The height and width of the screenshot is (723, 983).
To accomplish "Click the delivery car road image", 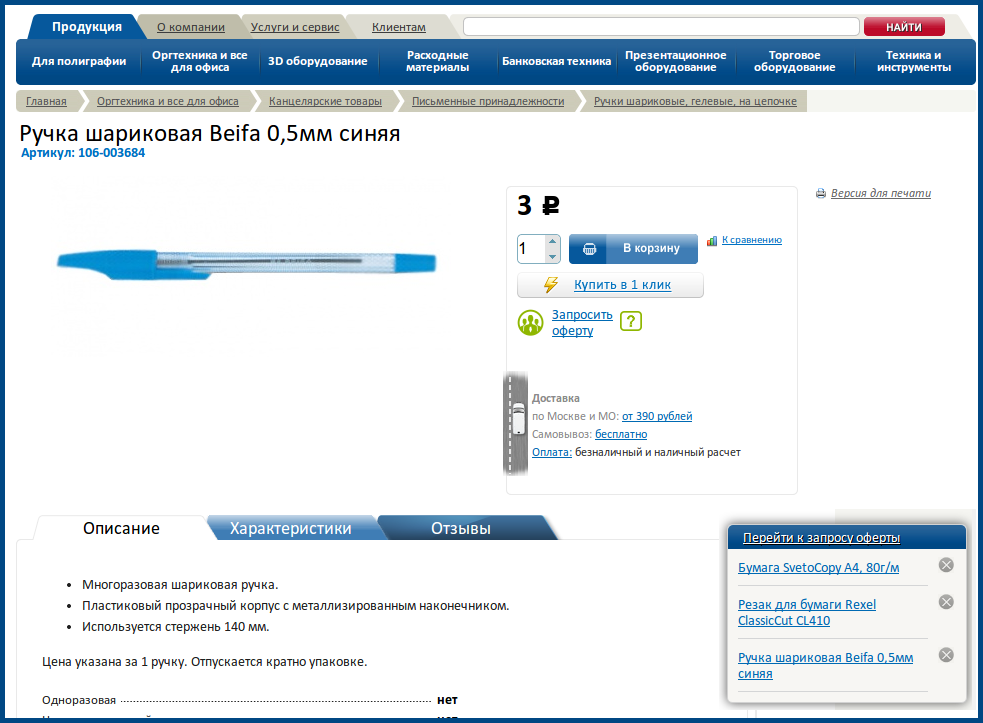I will pyautogui.click(x=515, y=423).
